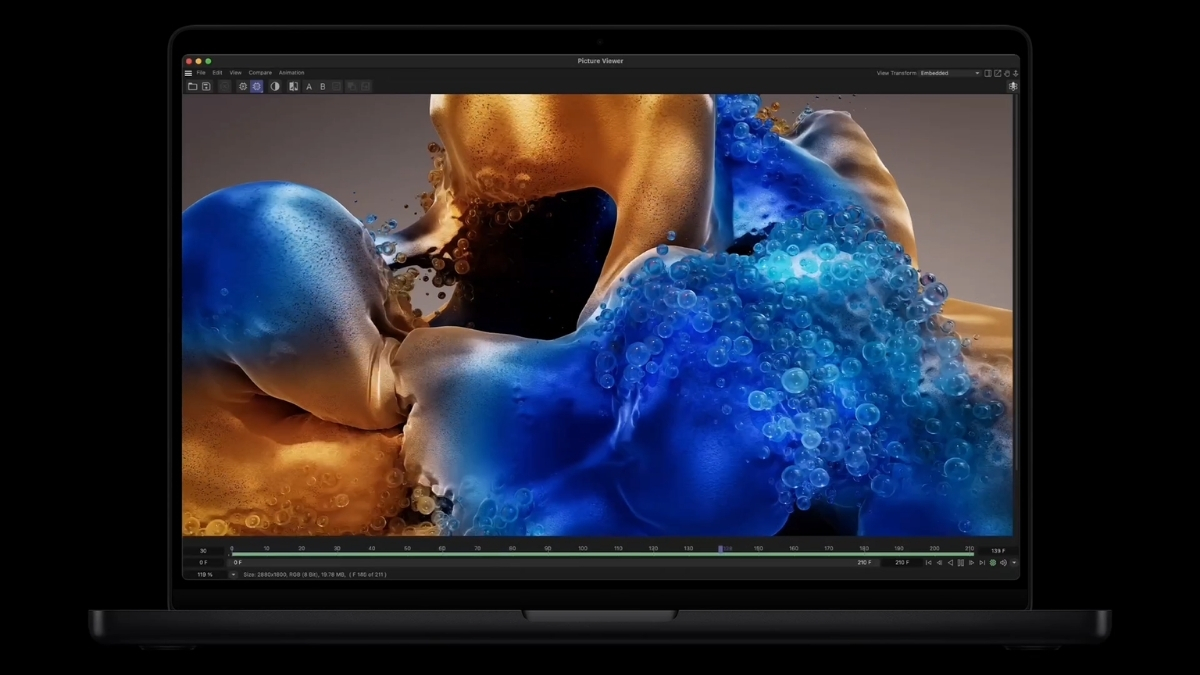The width and height of the screenshot is (1200, 675).
Task: Click the save image icon
Action: [x=206, y=87]
